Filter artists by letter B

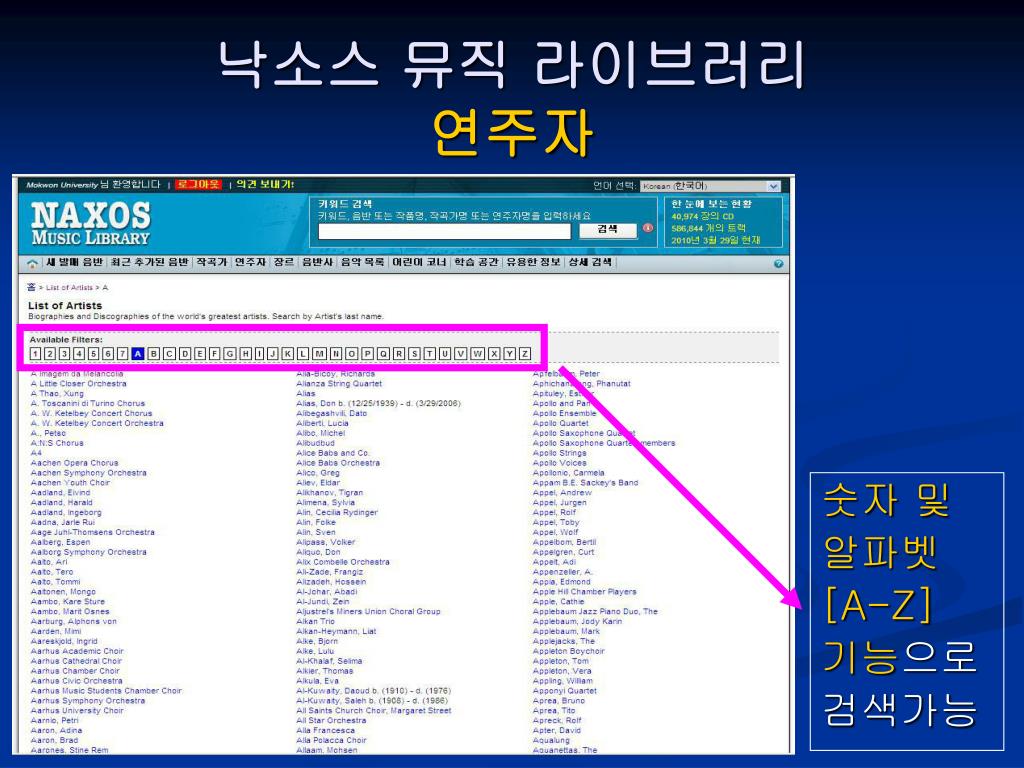(153, 354)
